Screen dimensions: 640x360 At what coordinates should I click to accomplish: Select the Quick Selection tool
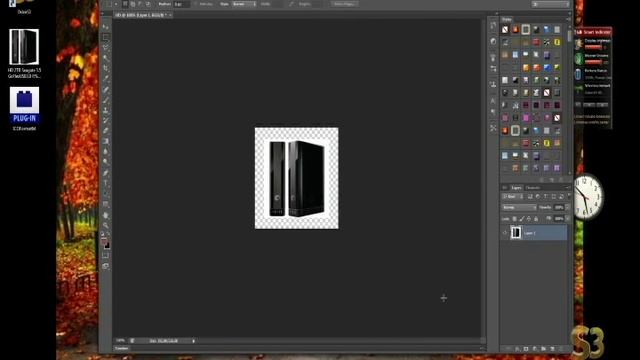pos(106,58)
